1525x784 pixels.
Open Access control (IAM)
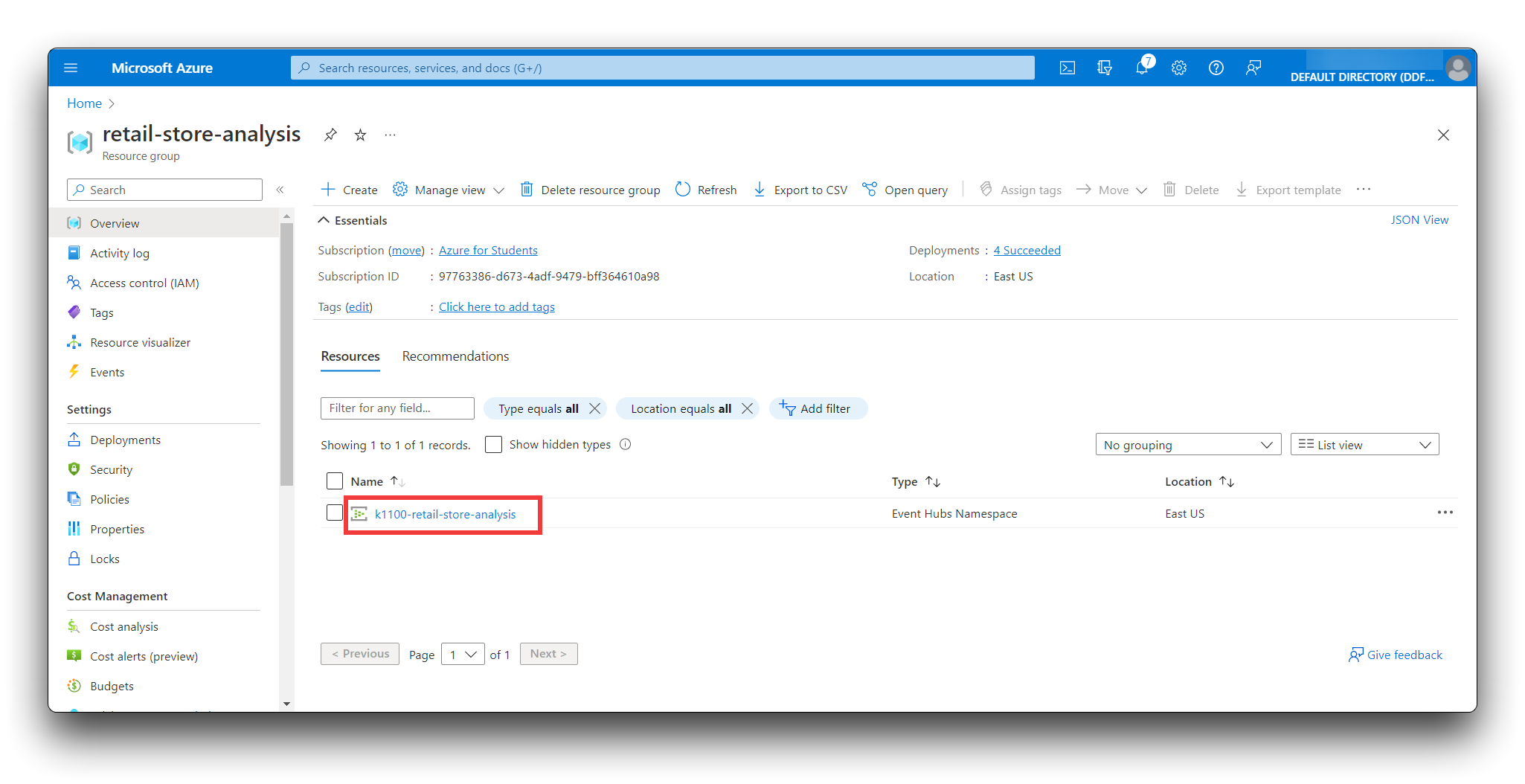pyautogui.click(x=144, y=283)
